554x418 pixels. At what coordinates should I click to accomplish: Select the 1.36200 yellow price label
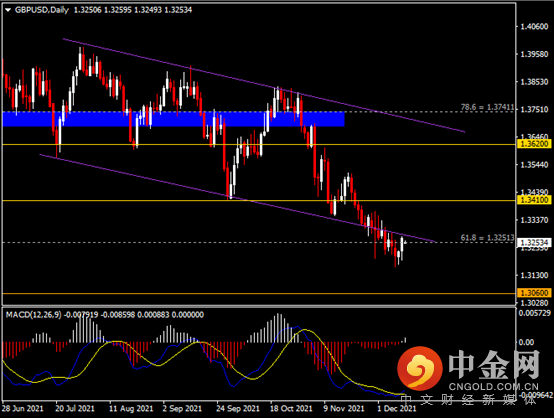(534, 144)
